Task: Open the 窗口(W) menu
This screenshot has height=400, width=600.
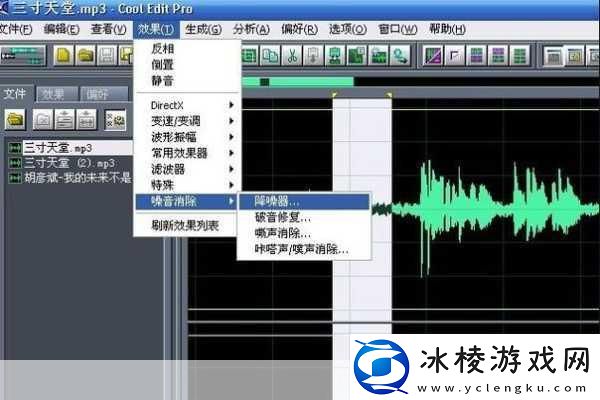Action: click(398, 29)
